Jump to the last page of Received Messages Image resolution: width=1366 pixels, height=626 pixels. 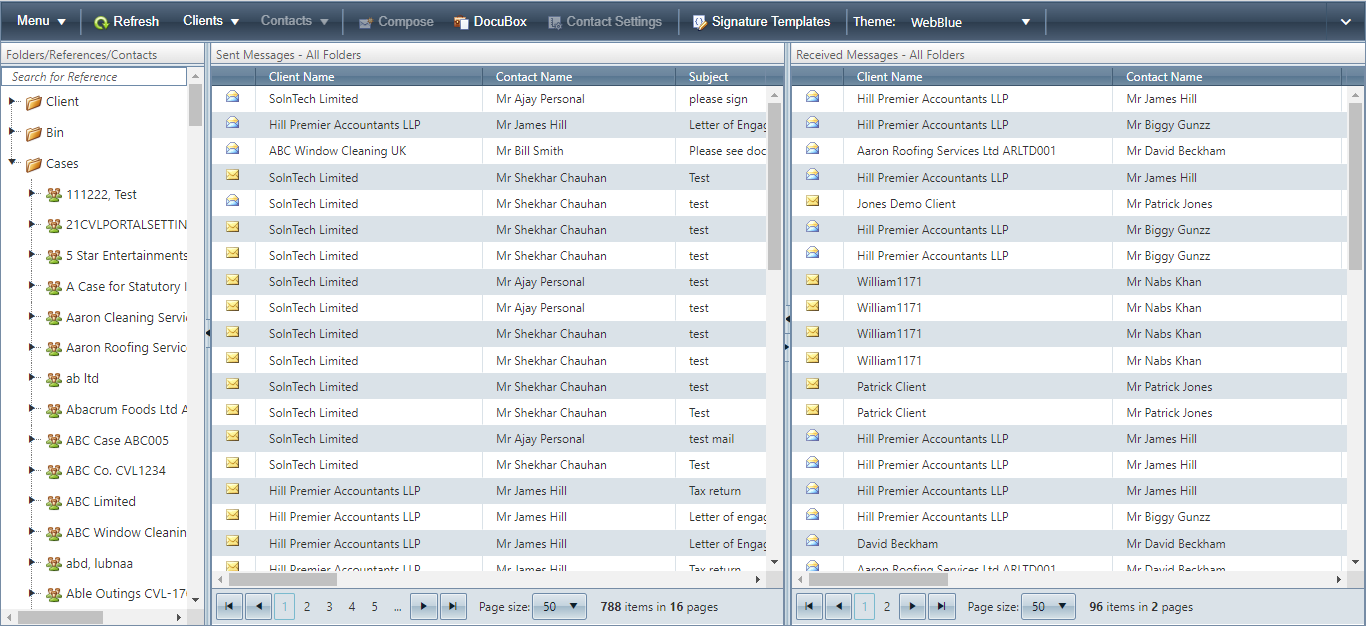(x=940, y=606)
